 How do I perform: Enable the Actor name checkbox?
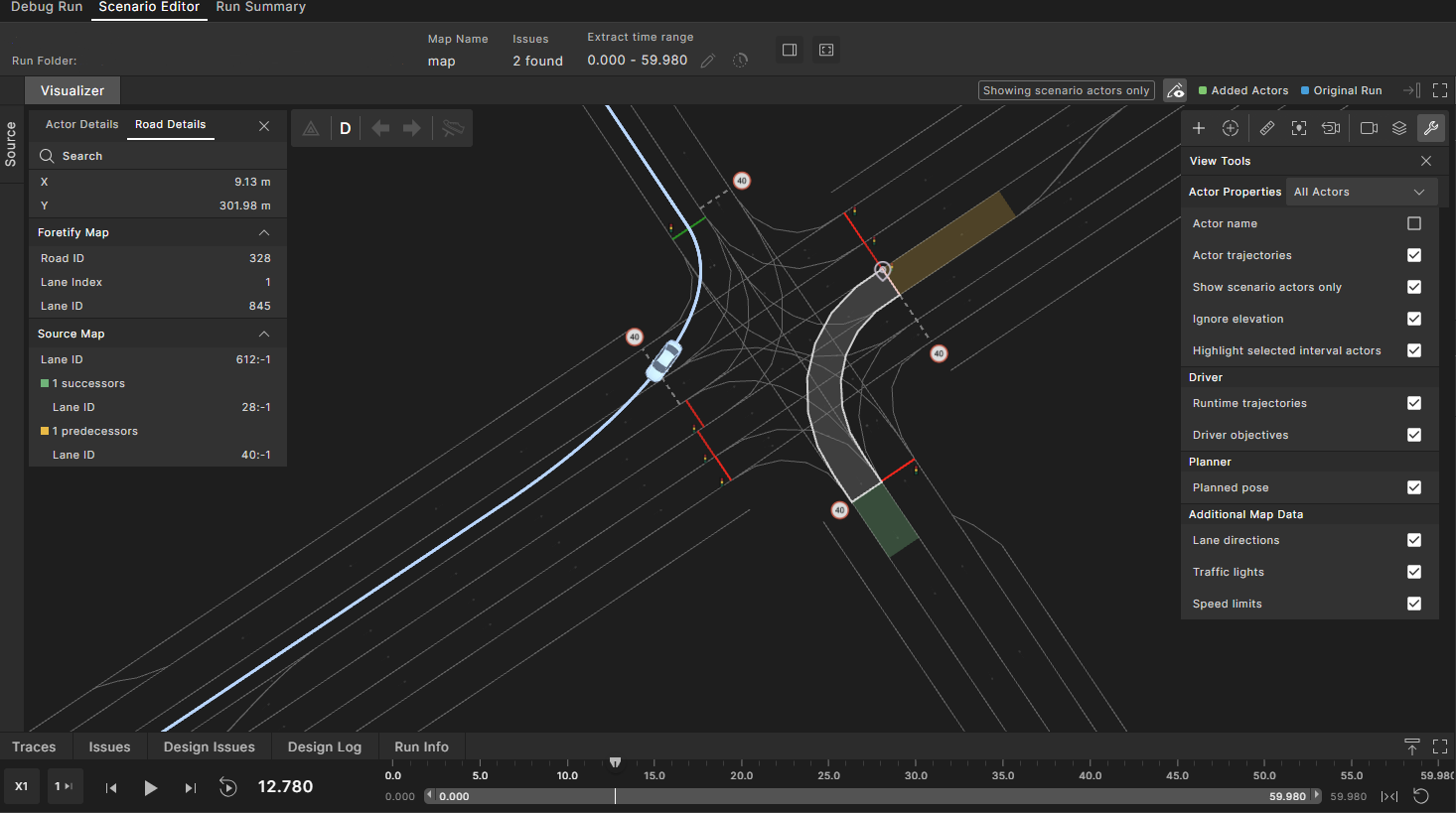(x=1414, y=223)
